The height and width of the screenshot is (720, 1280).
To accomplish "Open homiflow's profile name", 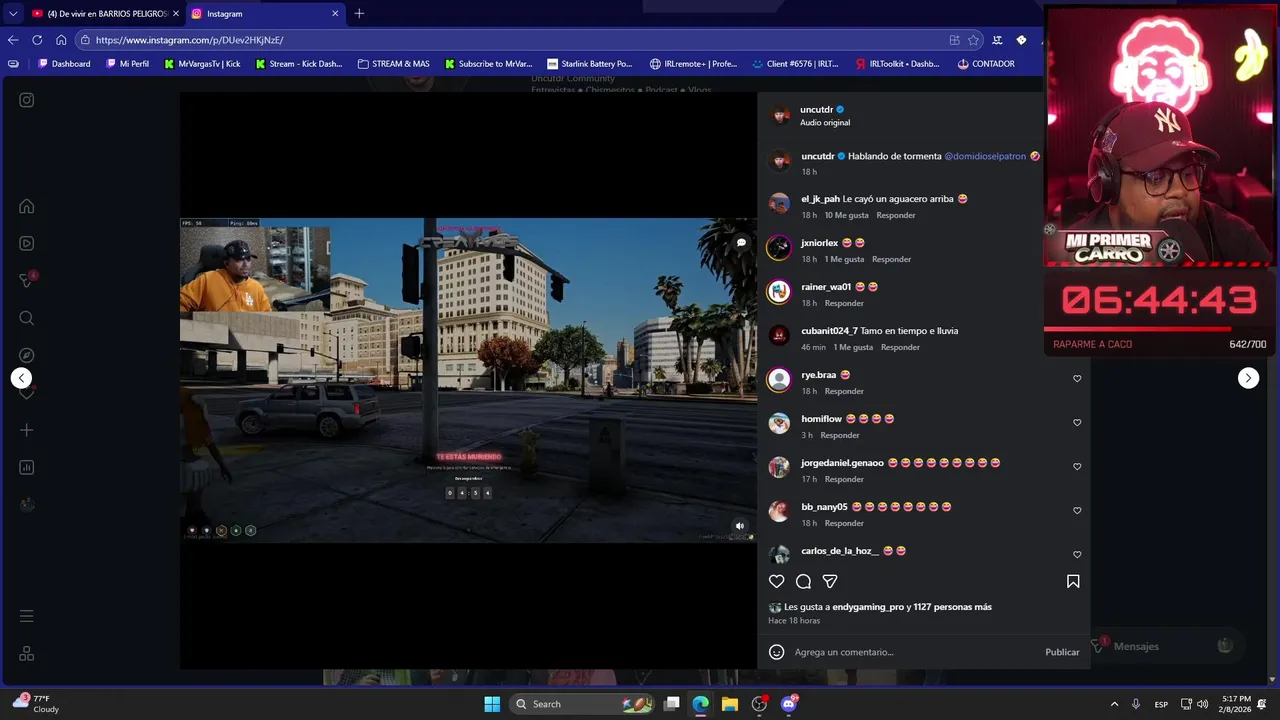I will point(821,419).
